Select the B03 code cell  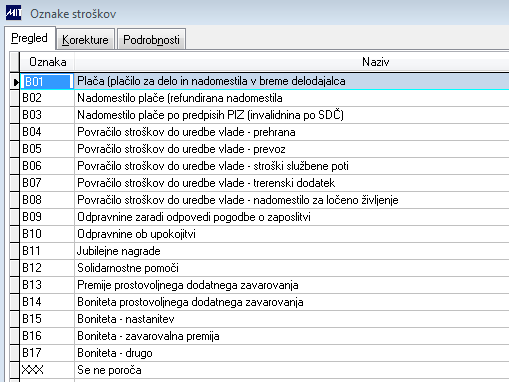47,115
